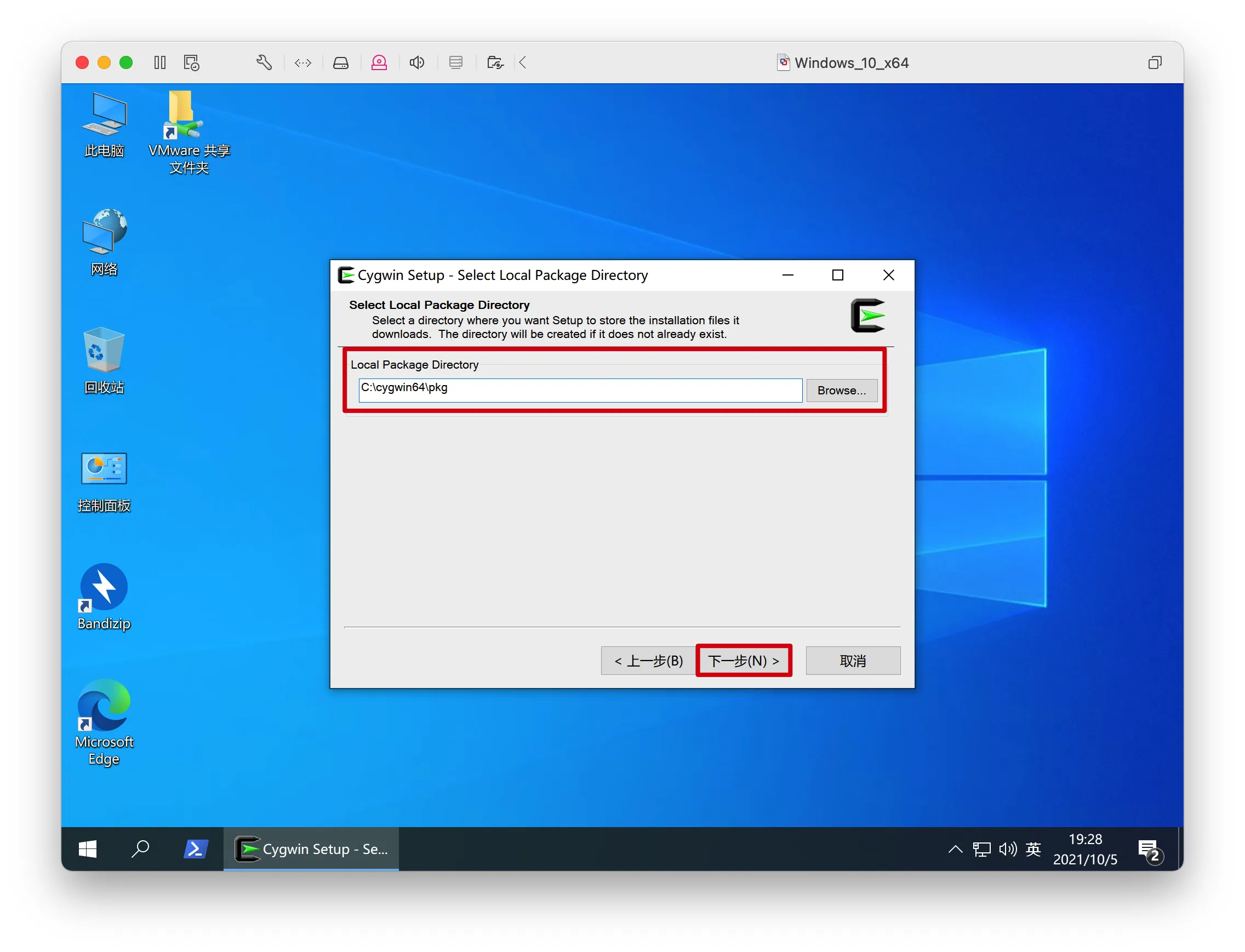This screenshot has width=1245, height=952.
Task: Click the 下一步(N) next button
Action: (743, 661)
